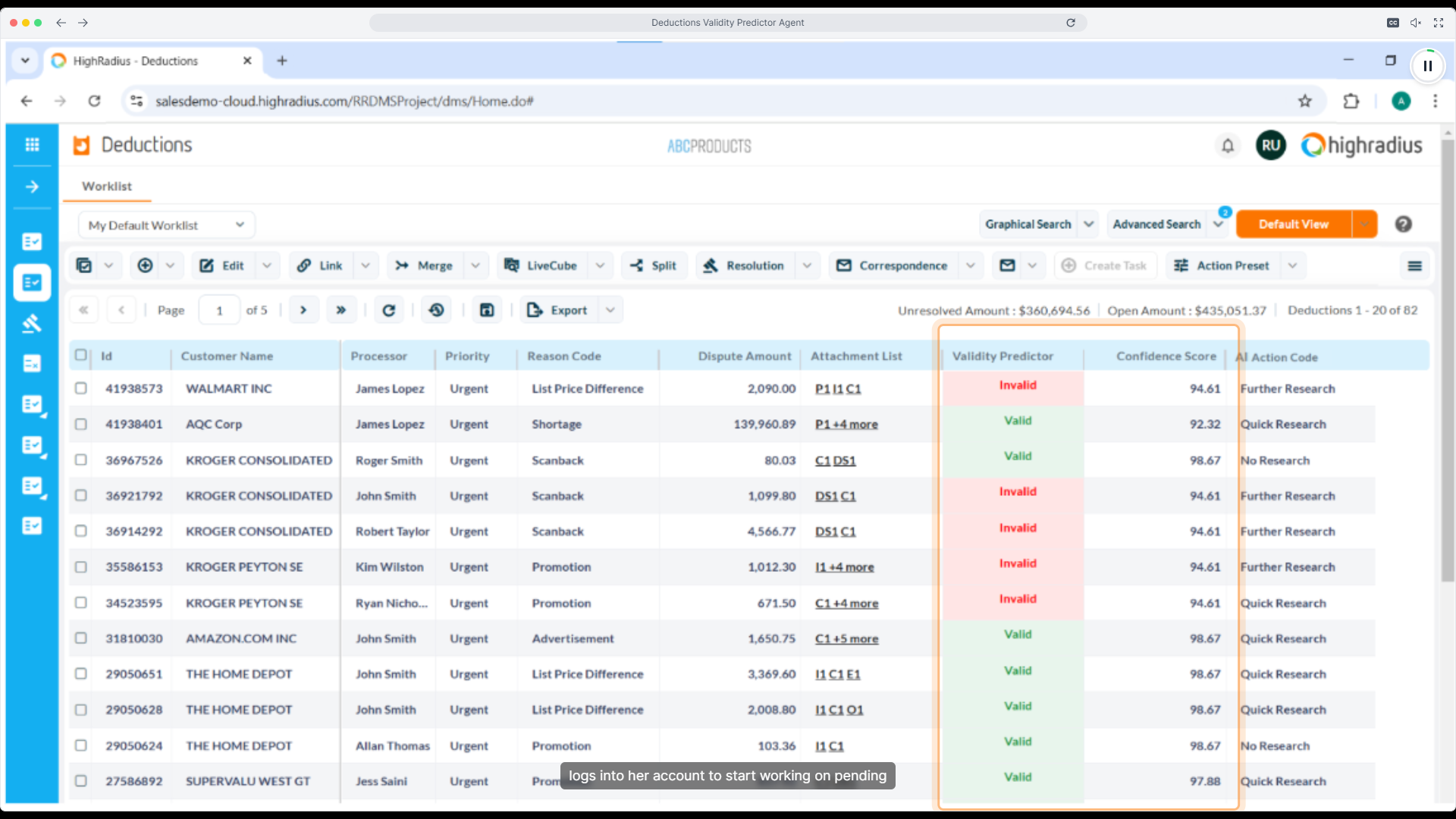Click the page number input field
Image resolution: width=1456 pixels, height=819 pixels.
point(219,310)
